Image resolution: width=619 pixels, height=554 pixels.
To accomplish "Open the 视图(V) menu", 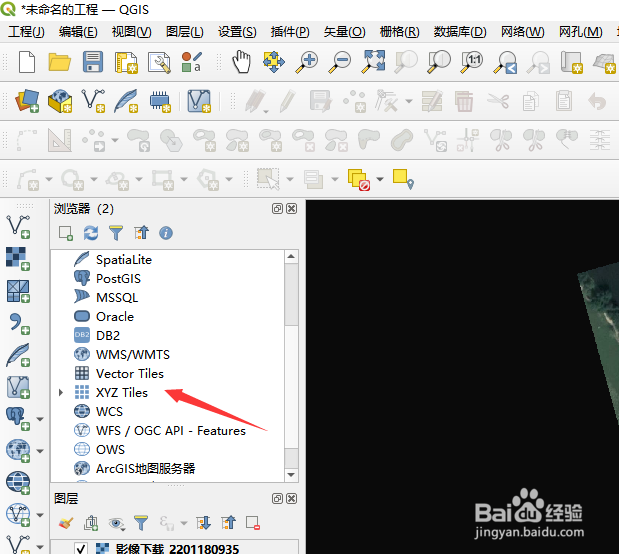I will [x=131, y=32].
